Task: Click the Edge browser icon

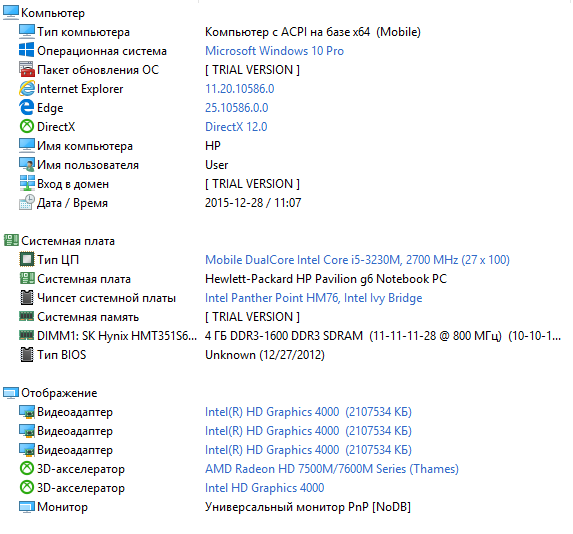Action: click(27, 107)
